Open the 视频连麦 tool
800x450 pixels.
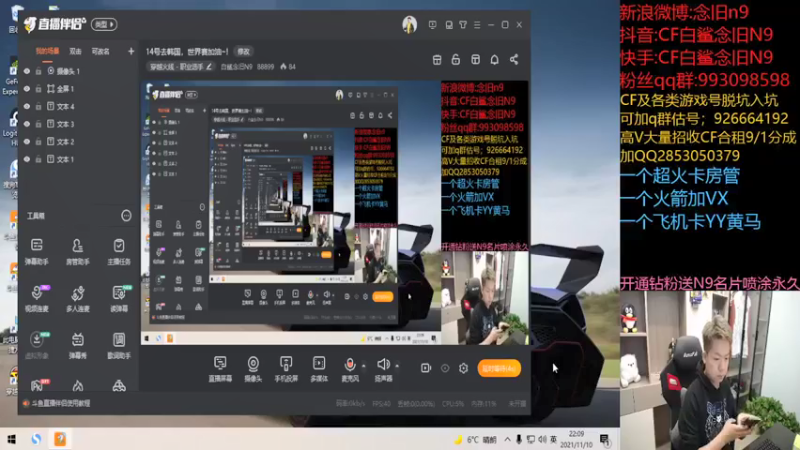tap(37, 298)
